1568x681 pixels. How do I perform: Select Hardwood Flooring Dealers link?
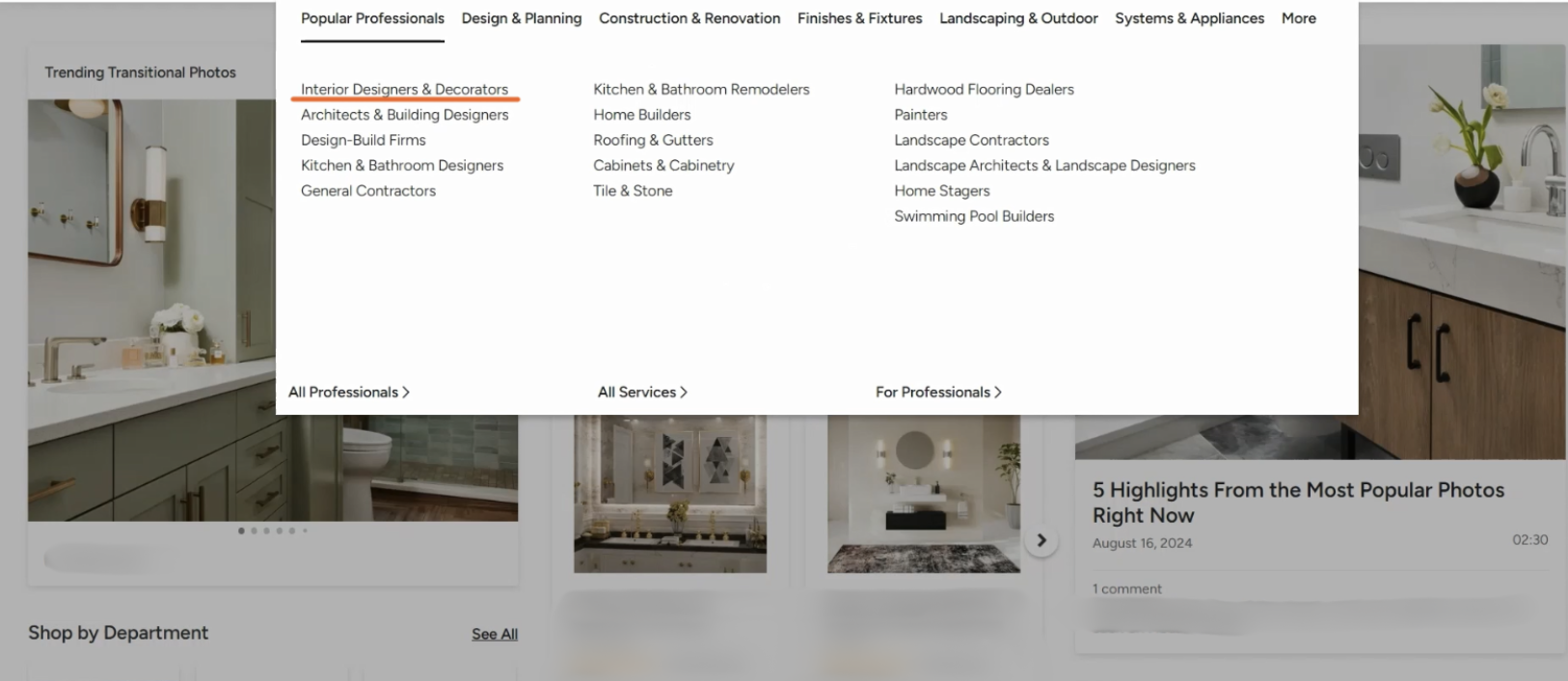[x=984, y=89]
